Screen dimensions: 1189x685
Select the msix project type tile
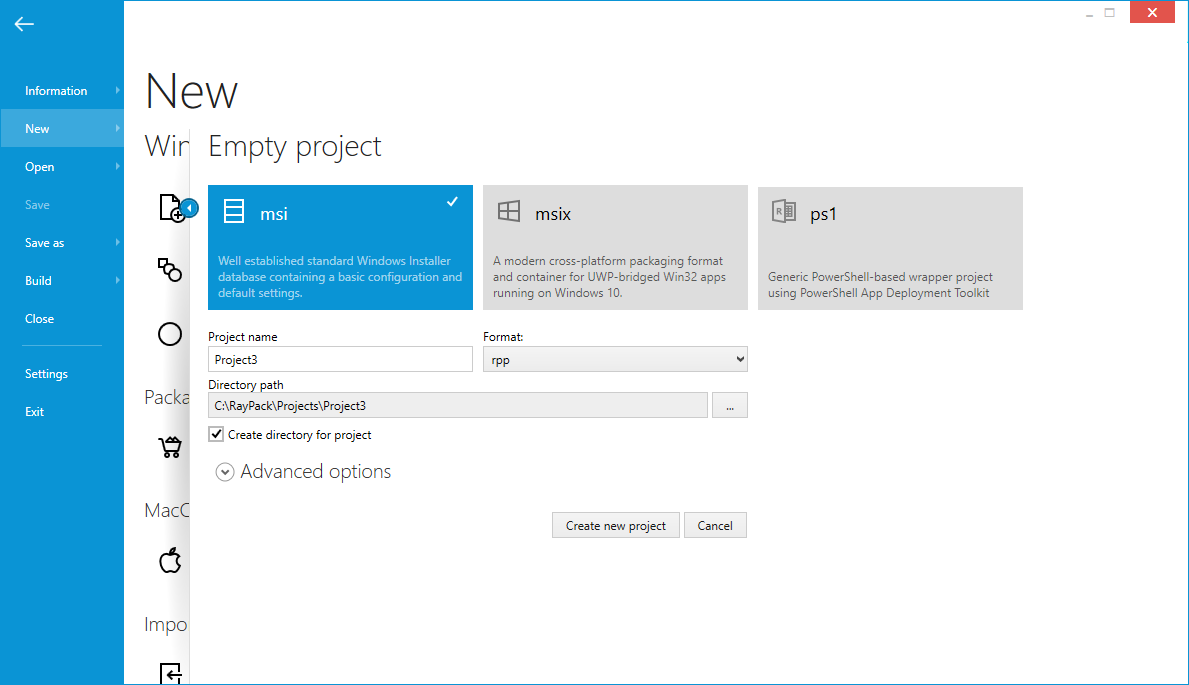[615, 247]
